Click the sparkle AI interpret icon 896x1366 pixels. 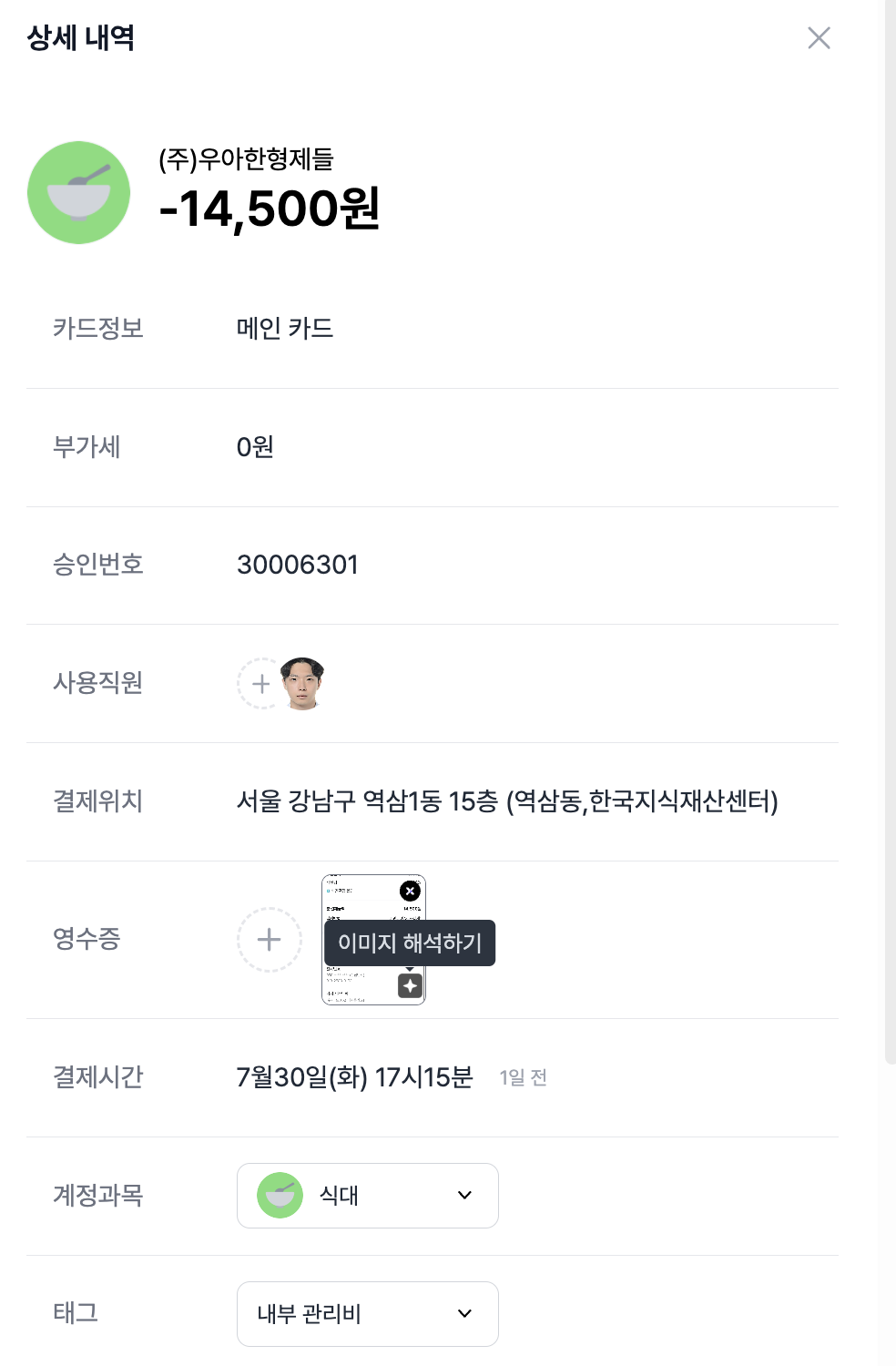point(411,986)
